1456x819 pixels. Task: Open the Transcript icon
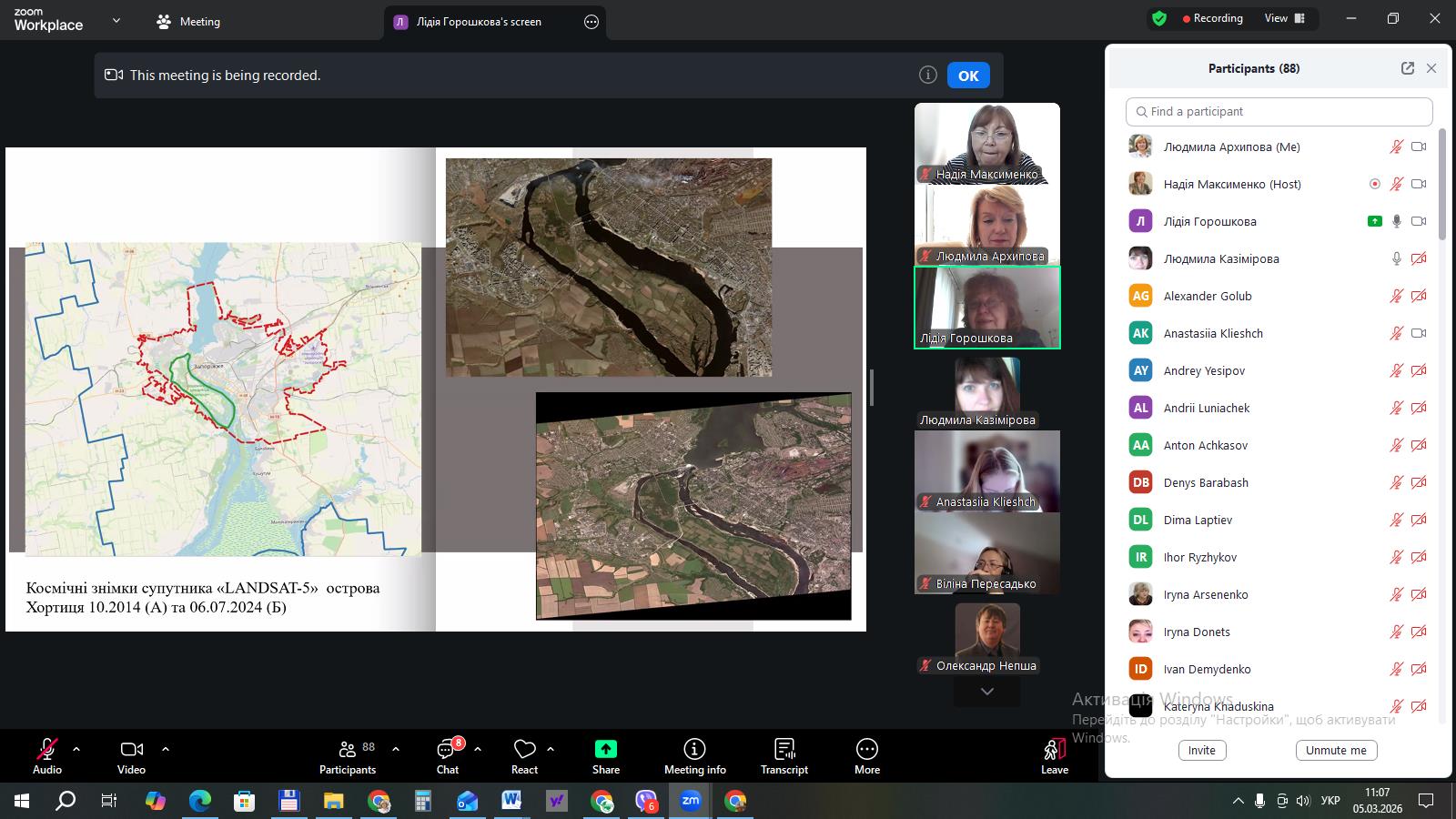point(784,749)
